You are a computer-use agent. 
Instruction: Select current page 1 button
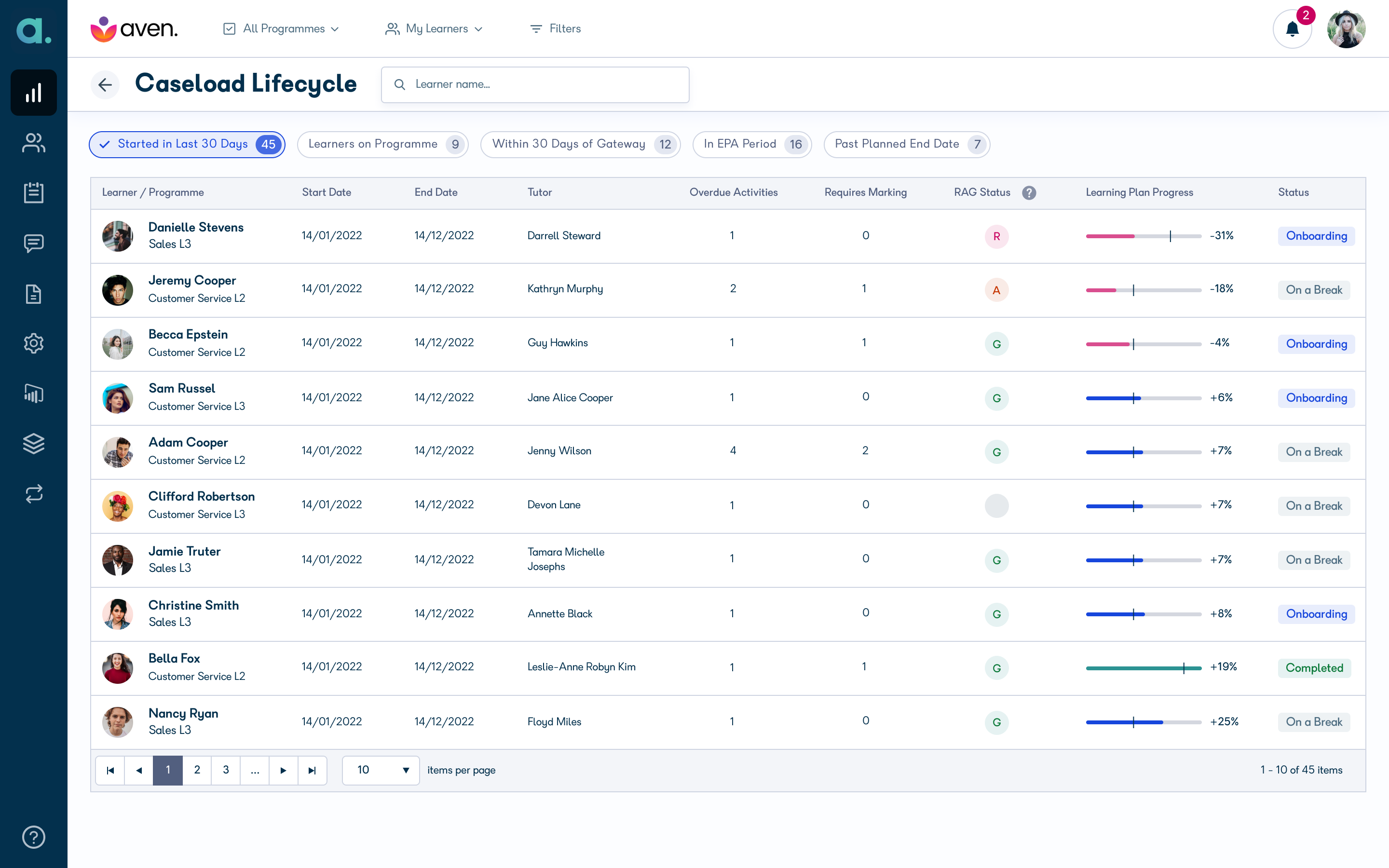tap(168, 770)
